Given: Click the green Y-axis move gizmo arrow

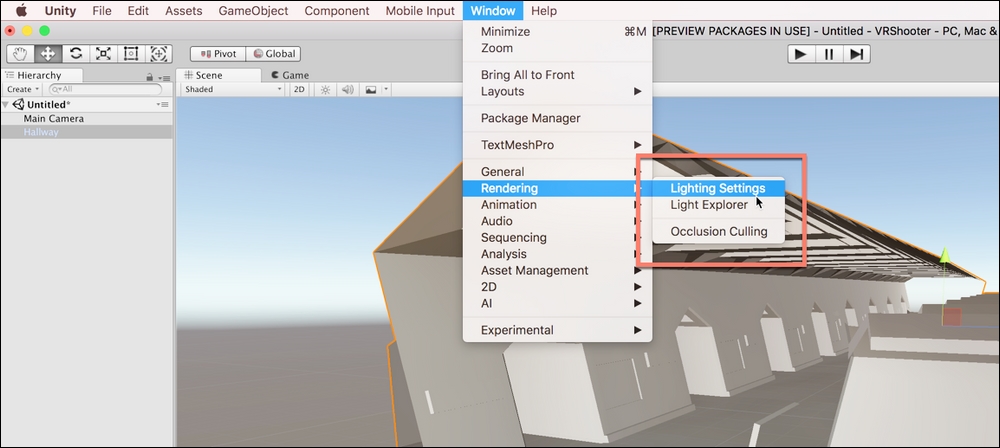Looking at the screenshot, I should coord(945,256).
